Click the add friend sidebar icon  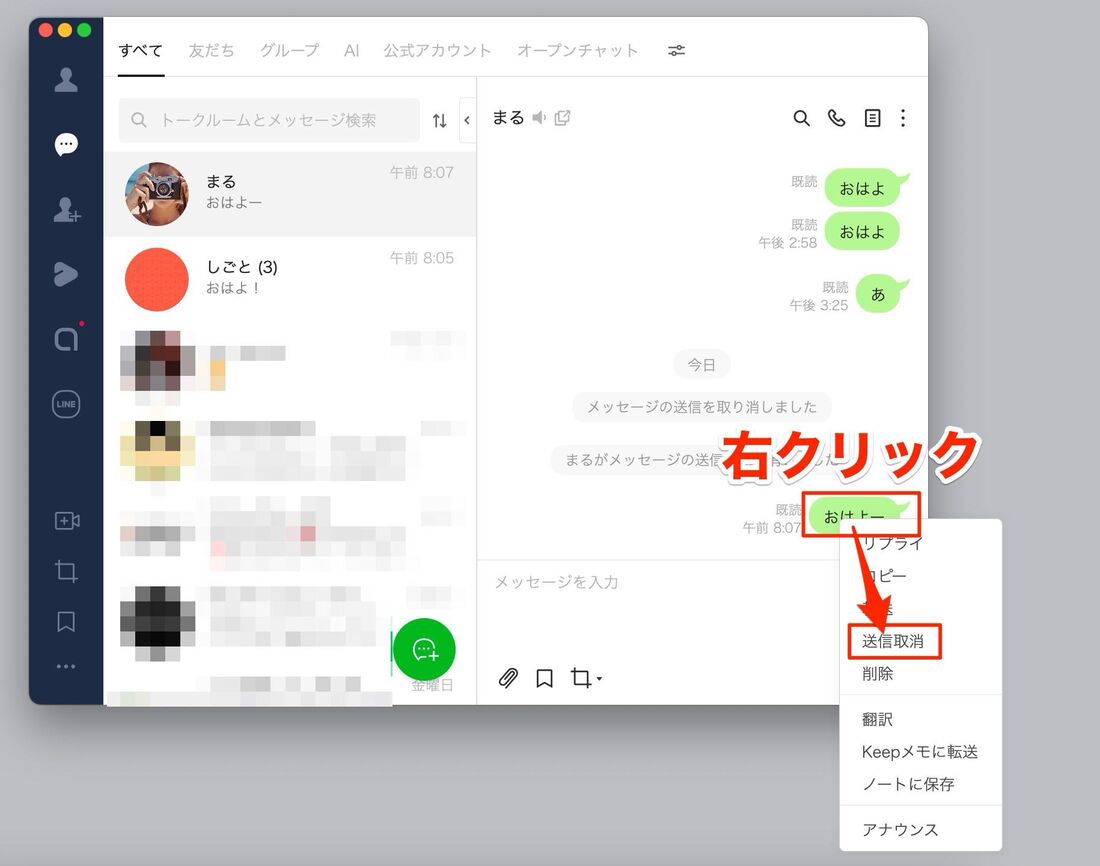click(66, 210)
